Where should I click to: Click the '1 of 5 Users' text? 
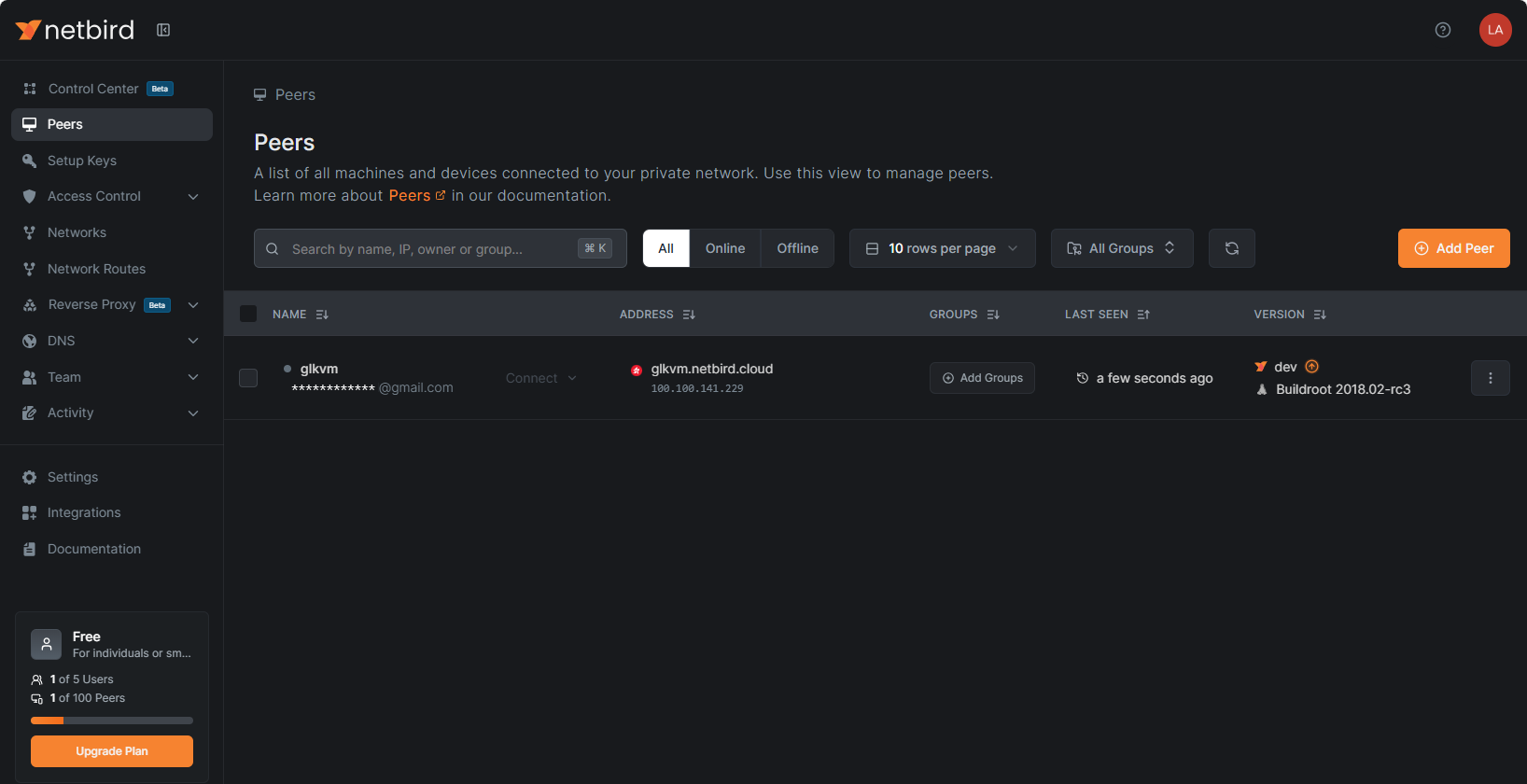tap(82, 679)
